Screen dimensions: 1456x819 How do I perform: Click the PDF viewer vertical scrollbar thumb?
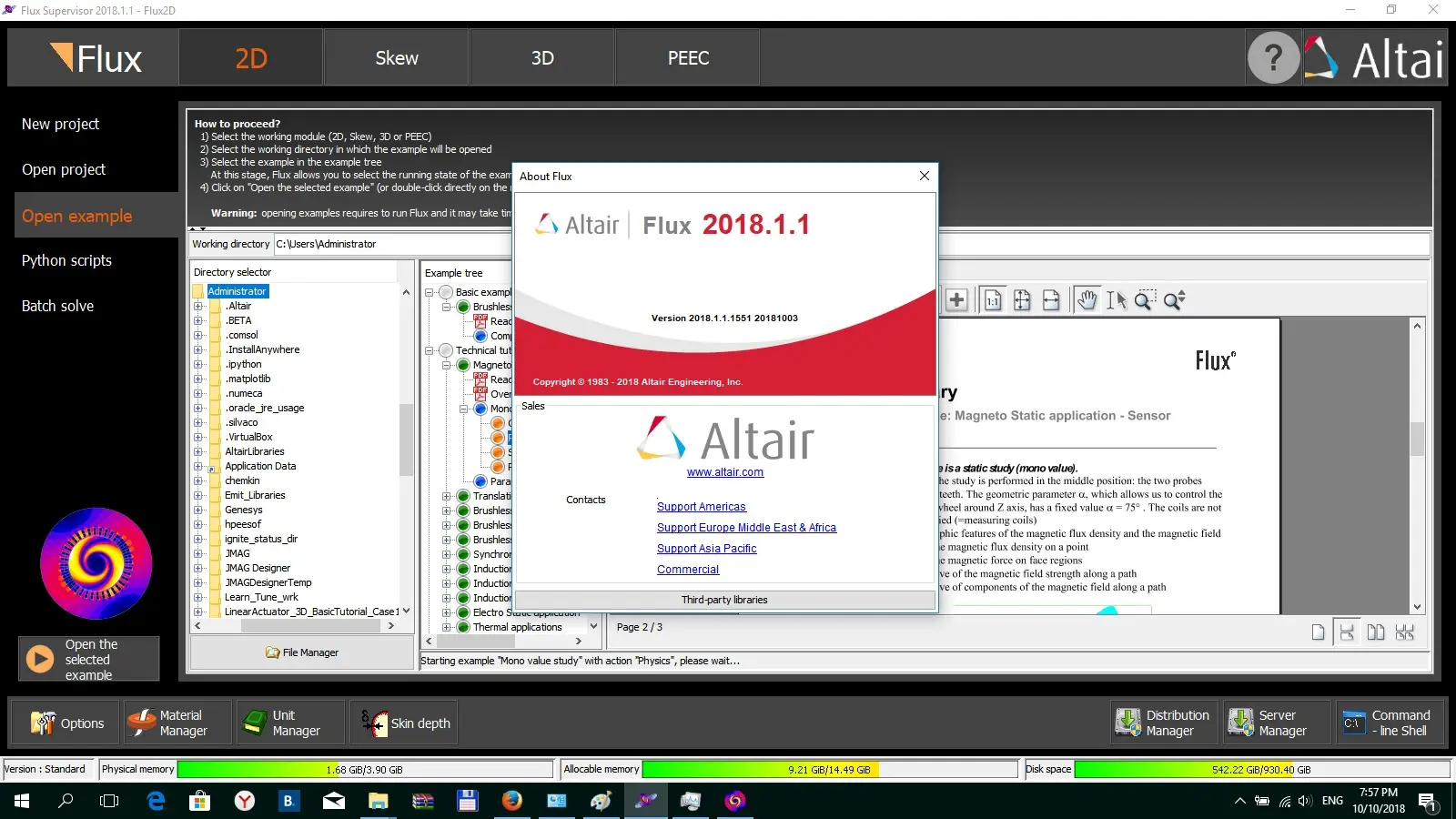1417,439
